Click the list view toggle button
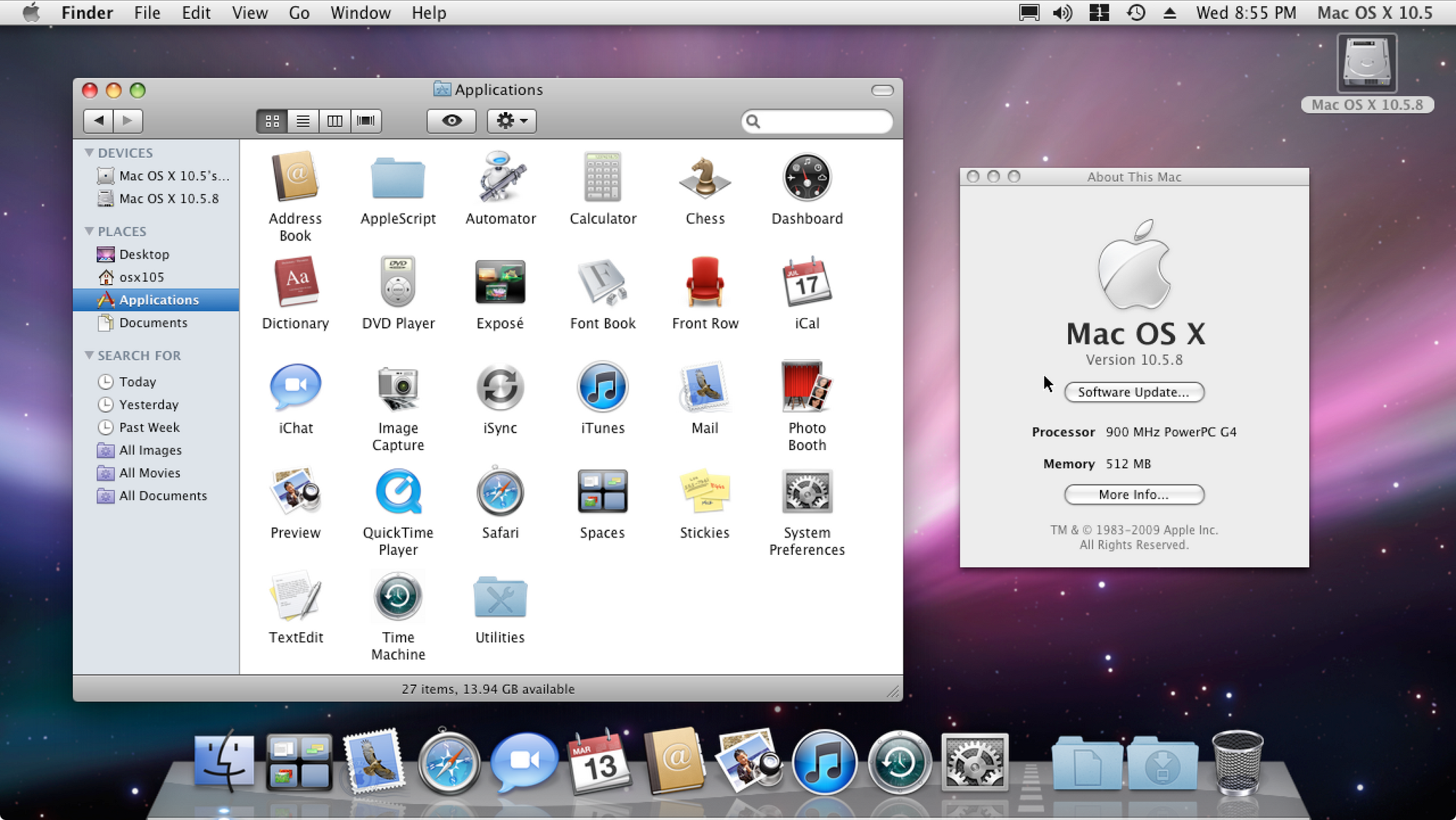The image size is (1456, 820). (x=302, y=120)
